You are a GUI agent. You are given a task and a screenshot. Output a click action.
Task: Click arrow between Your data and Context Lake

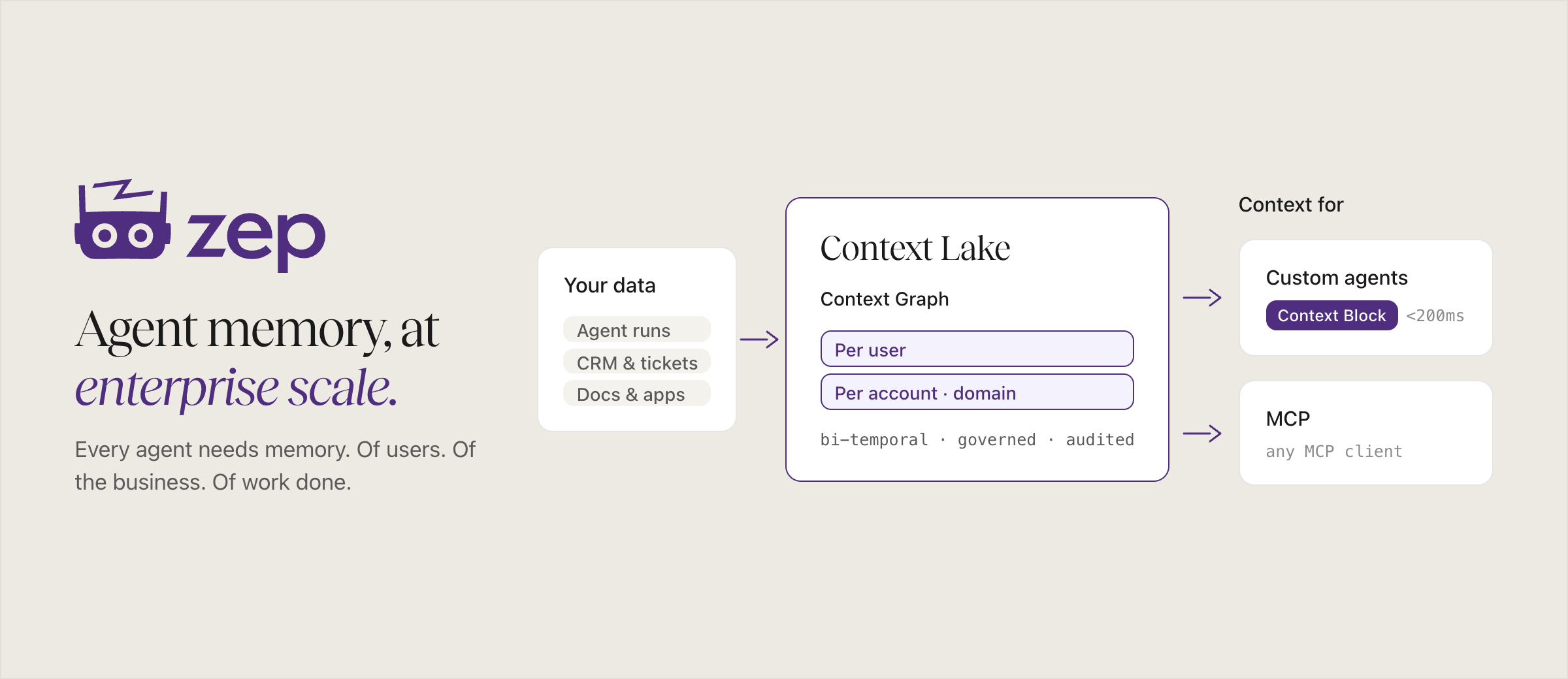tap(759, 339)
